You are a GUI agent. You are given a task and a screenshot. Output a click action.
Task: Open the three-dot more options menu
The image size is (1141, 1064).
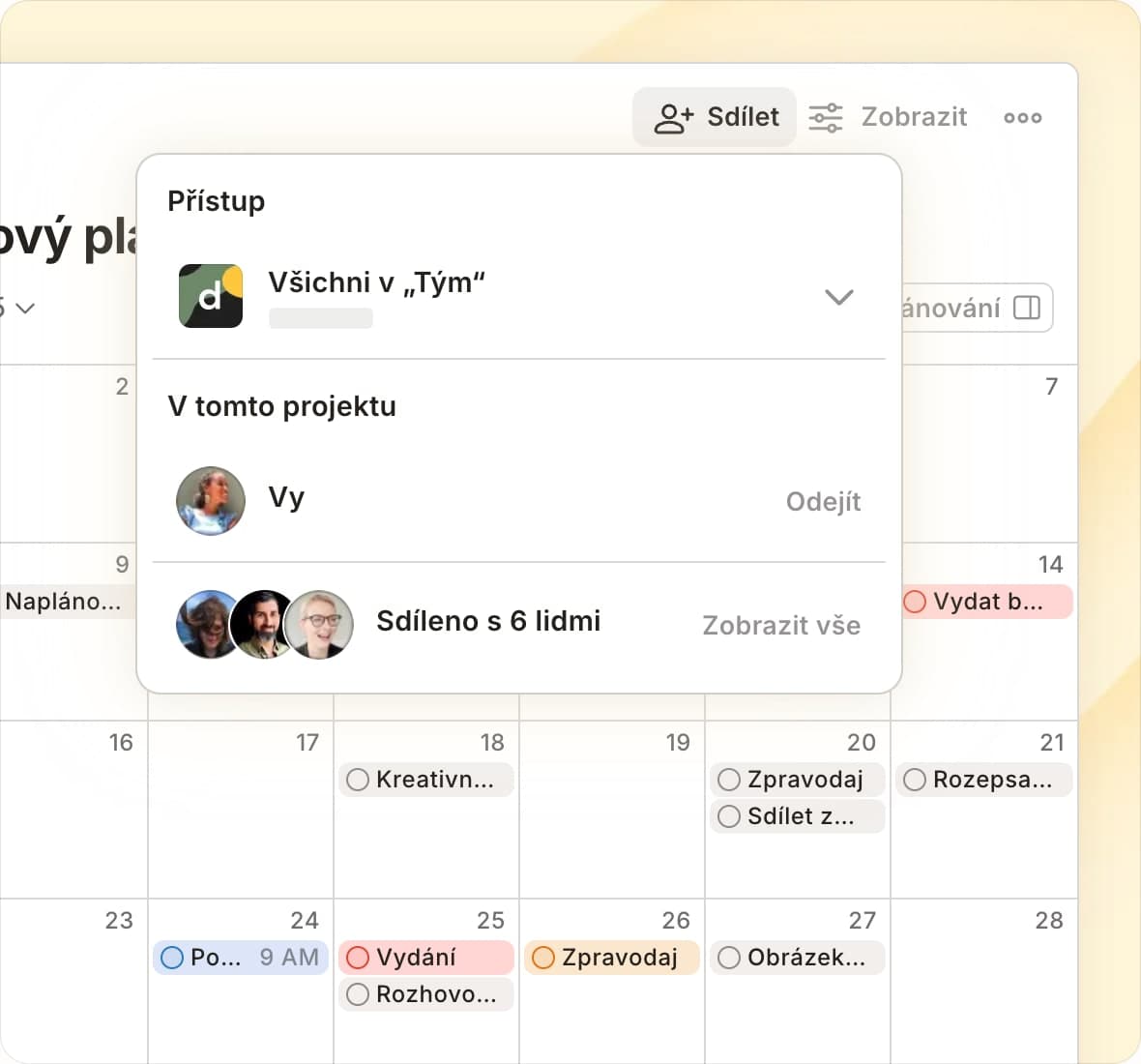tap(1022, 117)
